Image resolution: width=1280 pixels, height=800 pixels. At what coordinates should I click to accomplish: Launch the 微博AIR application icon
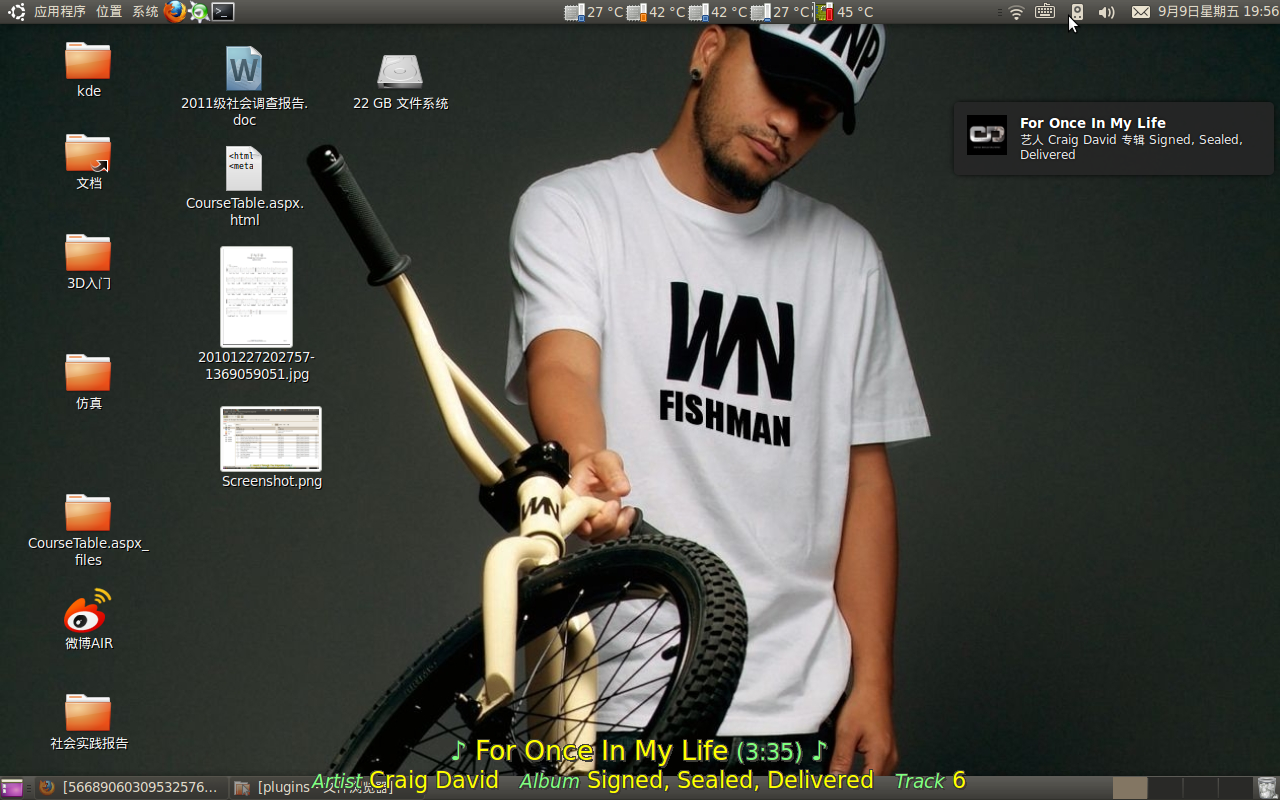click(x=88, y=611)
